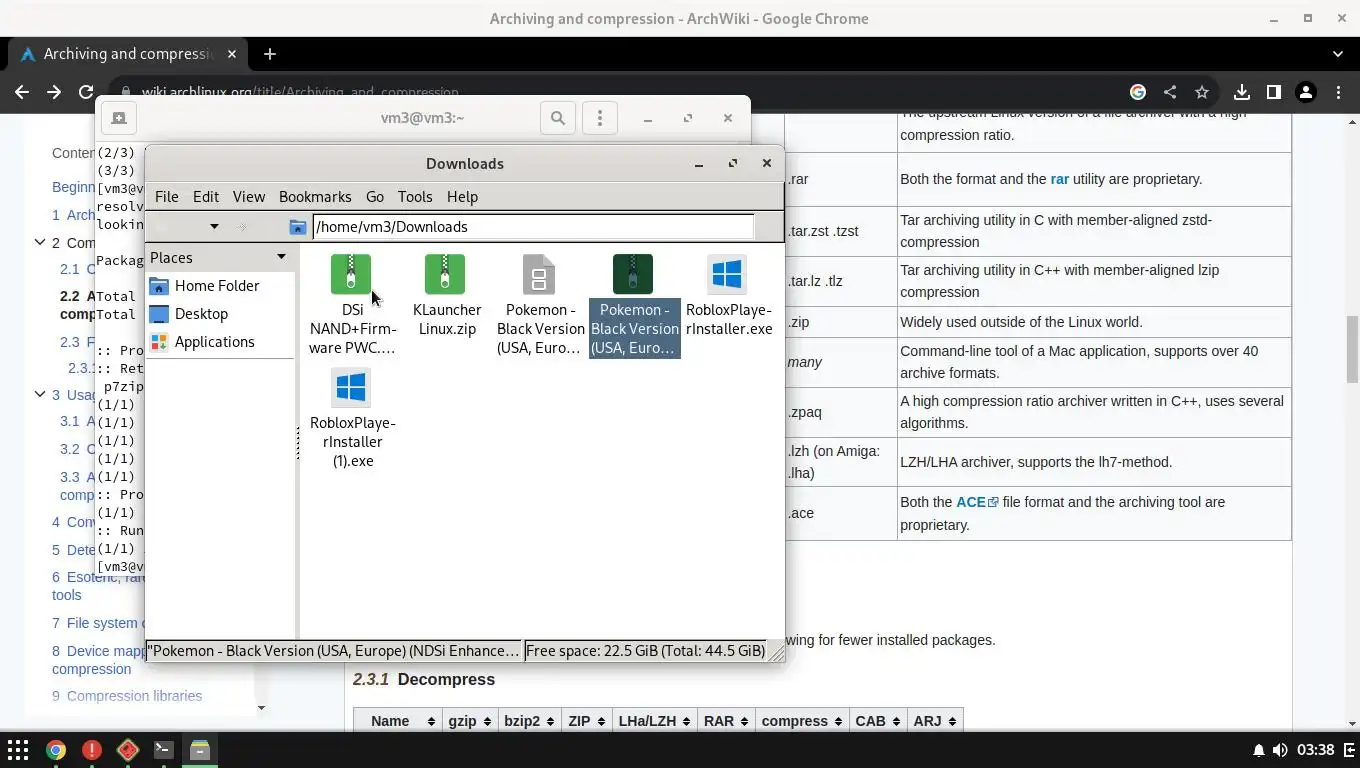This screenshot has width=1360, height=768.
Task: Collapse section 2 in wiki contents
Action: tap(40, 242)
